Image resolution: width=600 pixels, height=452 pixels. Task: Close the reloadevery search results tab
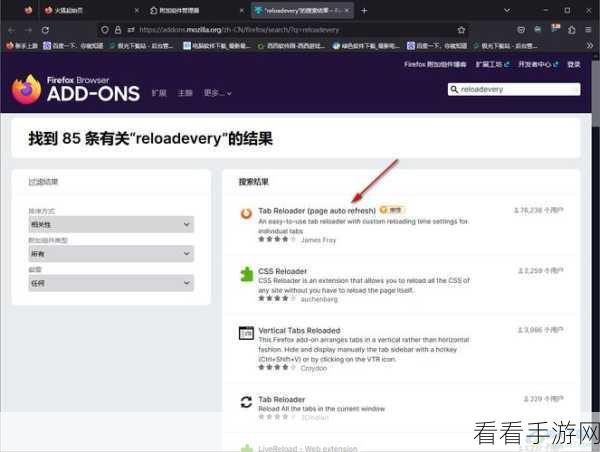pos(347,11)
